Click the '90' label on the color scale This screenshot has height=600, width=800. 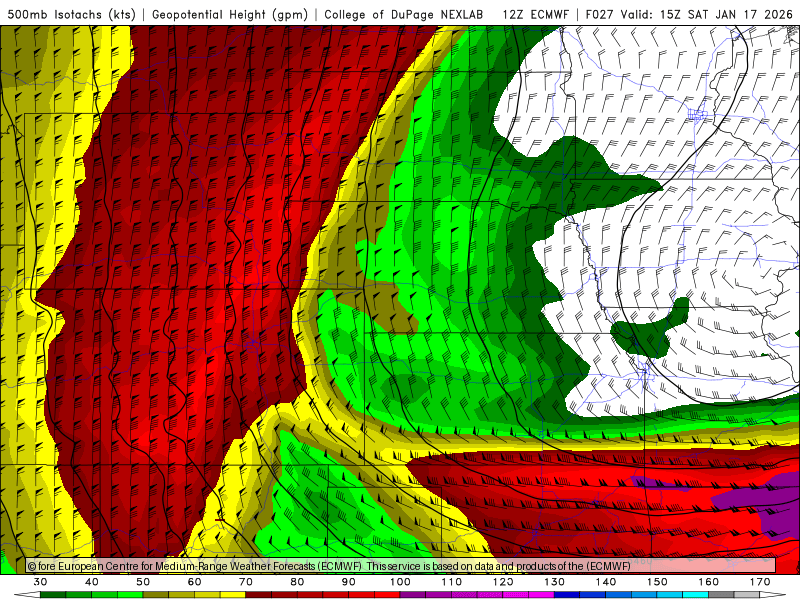pos(349,582)
